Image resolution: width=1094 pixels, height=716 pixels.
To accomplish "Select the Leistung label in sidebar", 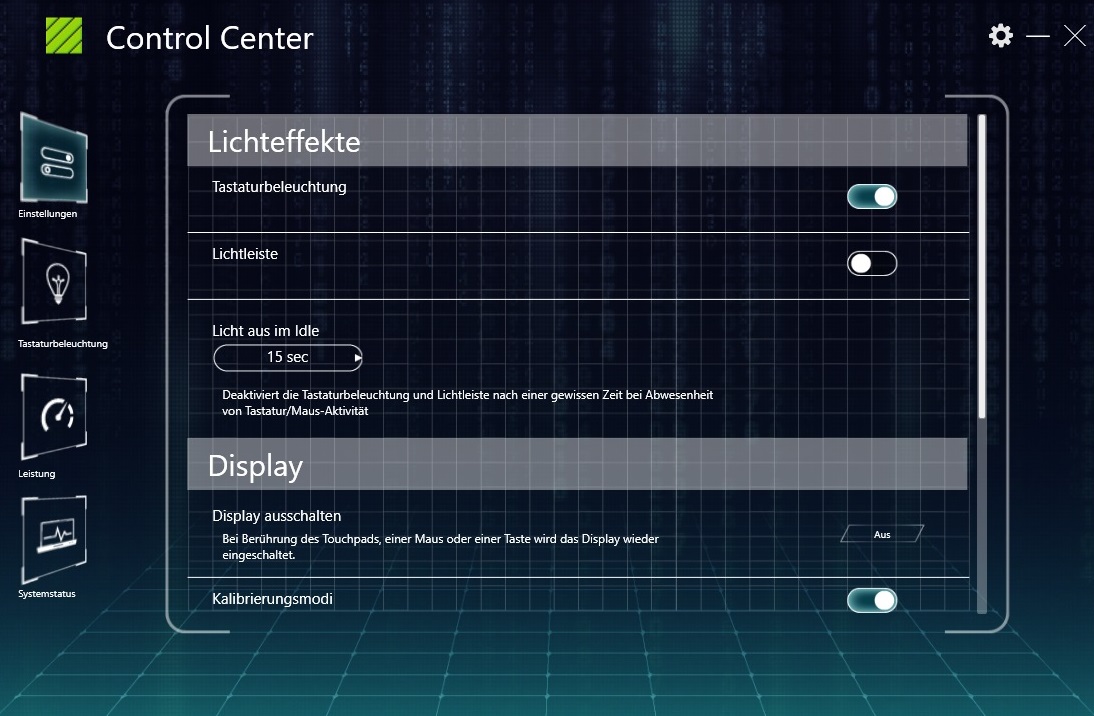I will [x=36, y=473].
